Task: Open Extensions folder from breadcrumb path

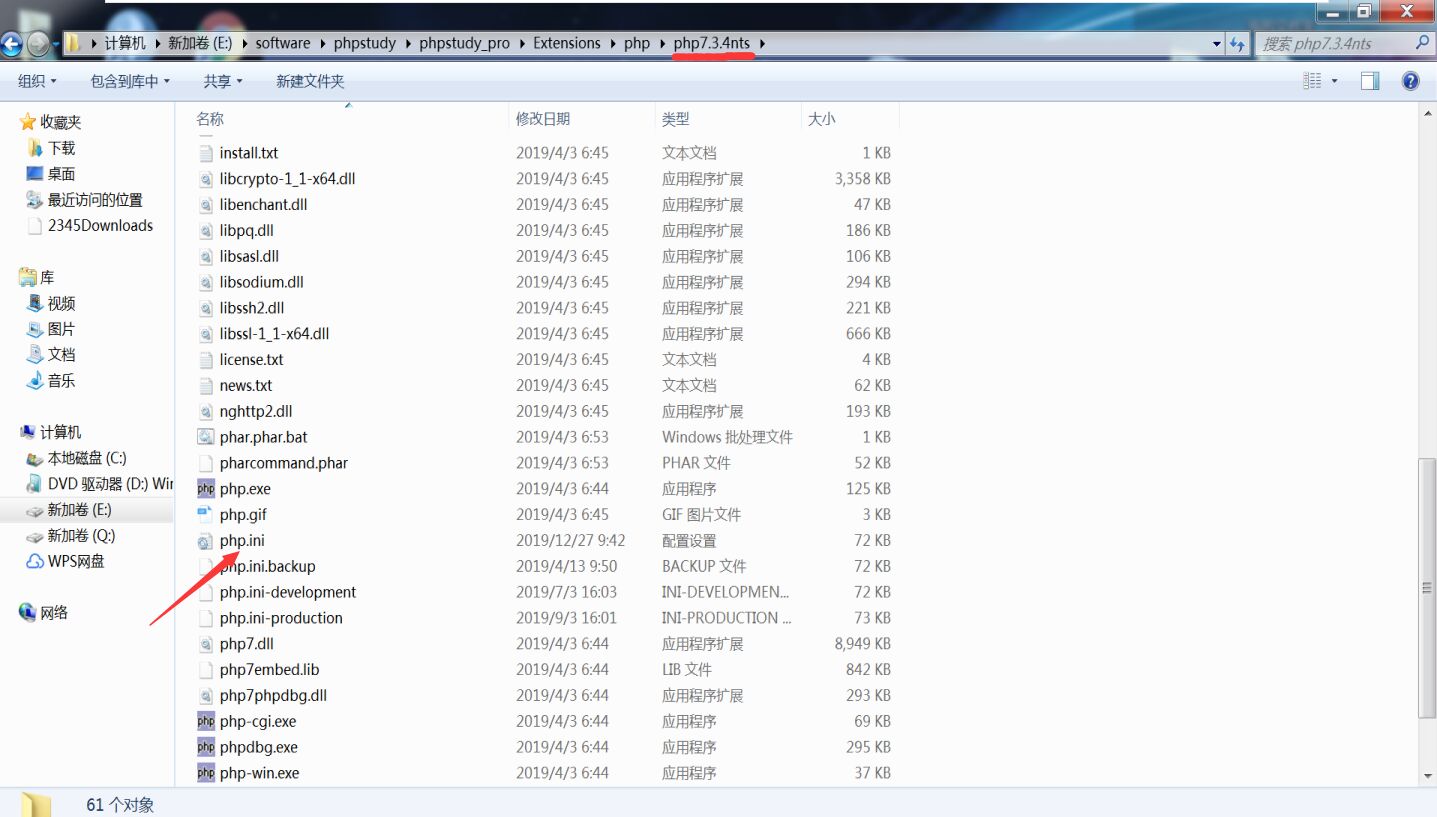Action: (567, 44)
